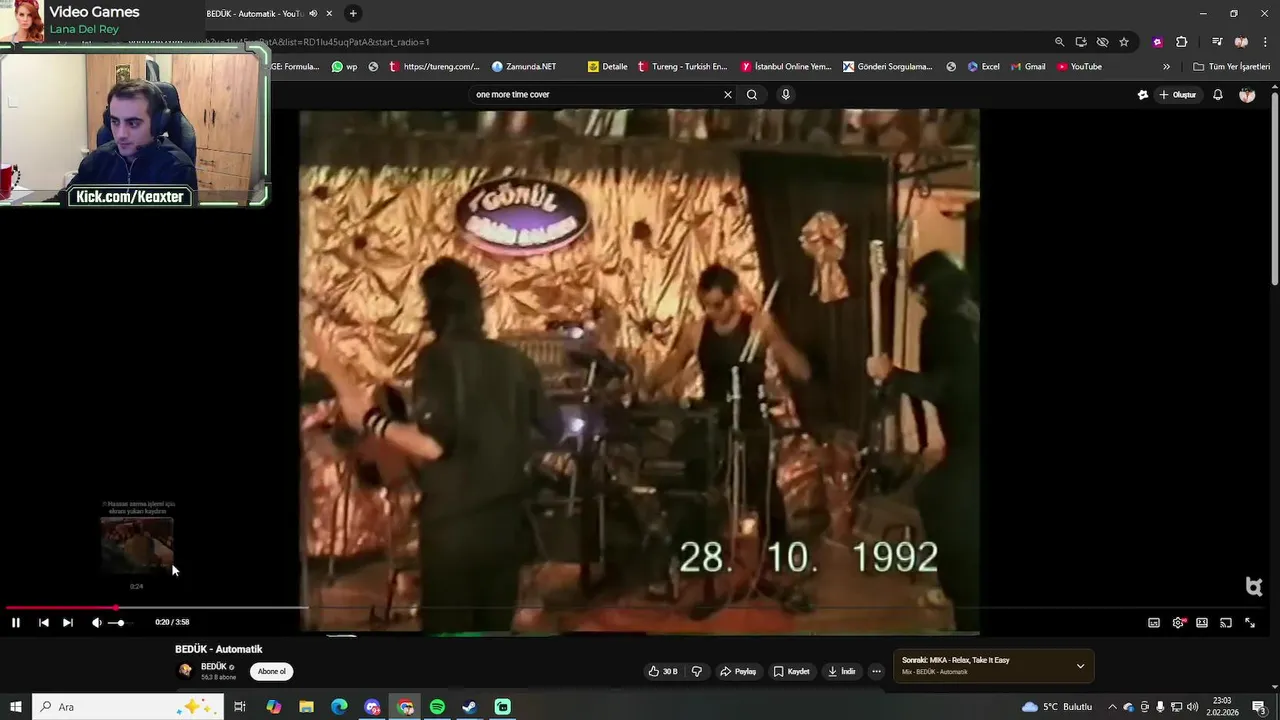Open a new browser tab
Viewport: 1280px width, 720px height.
352,14
